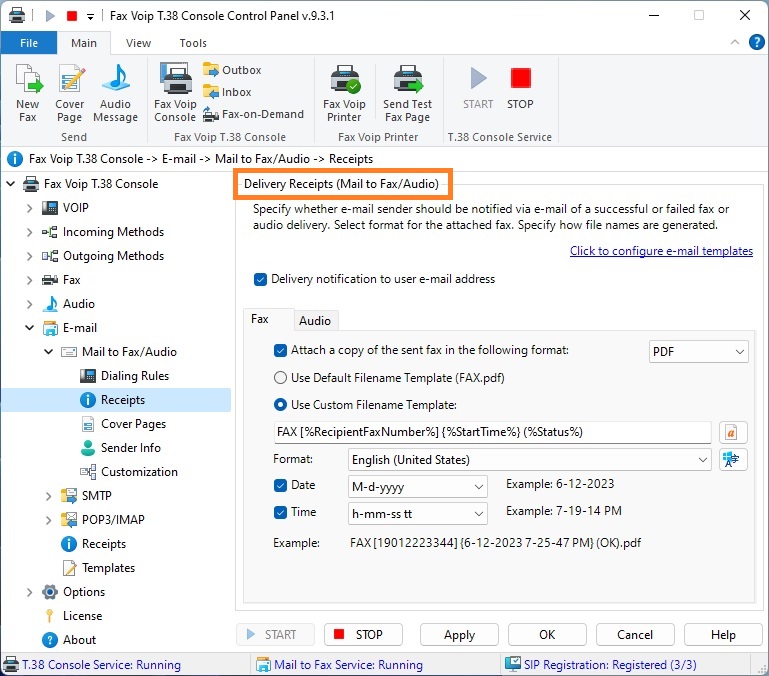Open the h-mm-ss tt time dropdown
Viewport: 769px width, 676px height.
click(x=417, y=514)
